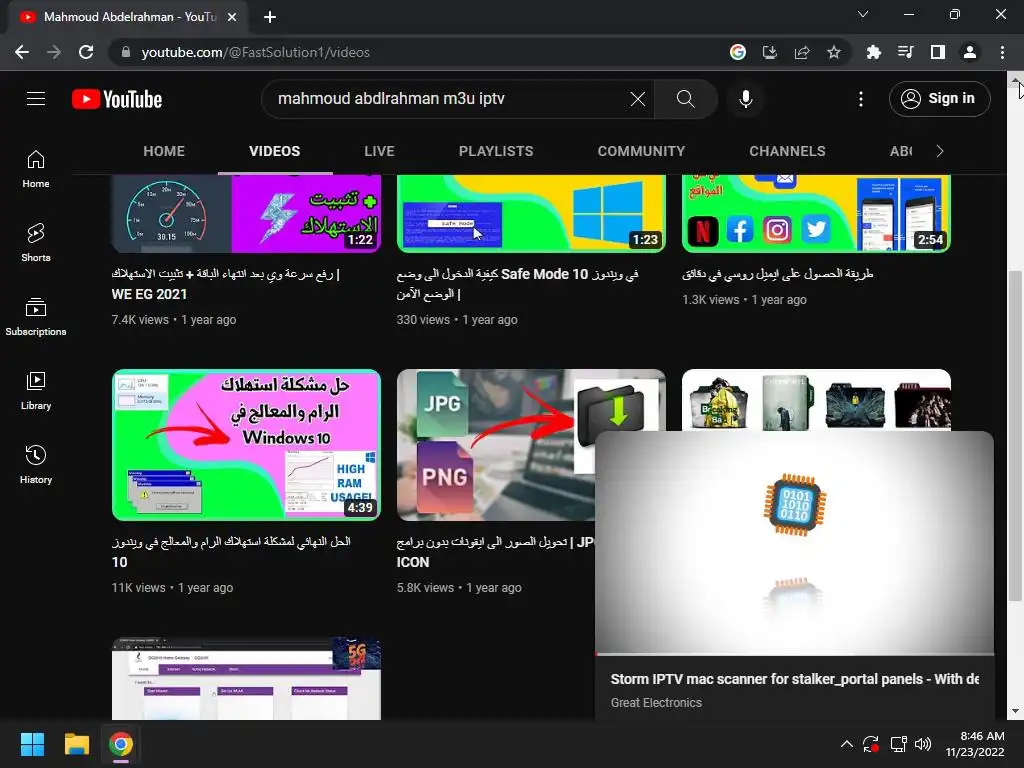Click the install app icon in address bar
Viewport: 1024px width, 768px height.
coord(770,52)
